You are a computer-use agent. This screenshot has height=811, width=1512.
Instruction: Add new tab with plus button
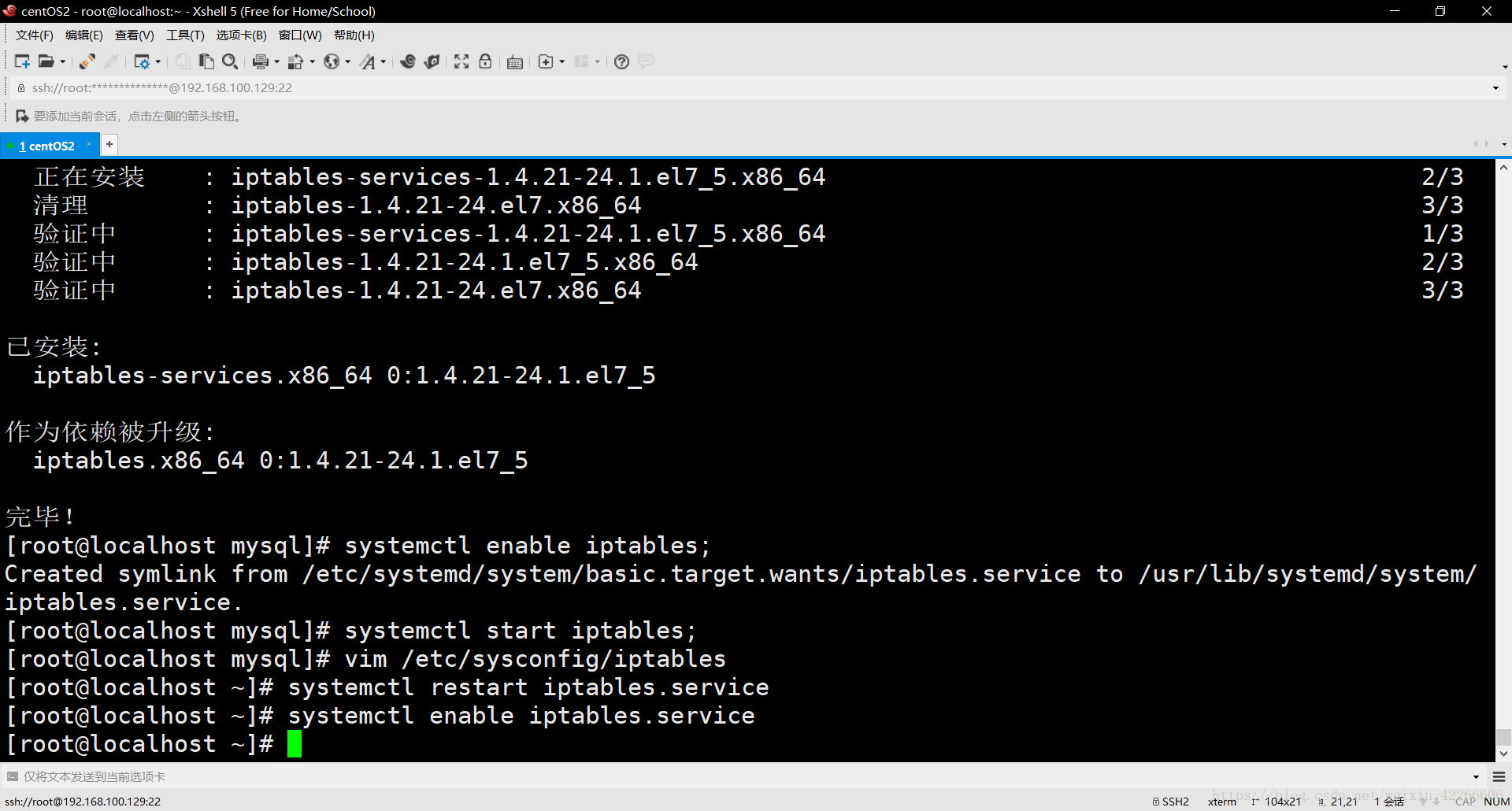click(x=109, y=144)
